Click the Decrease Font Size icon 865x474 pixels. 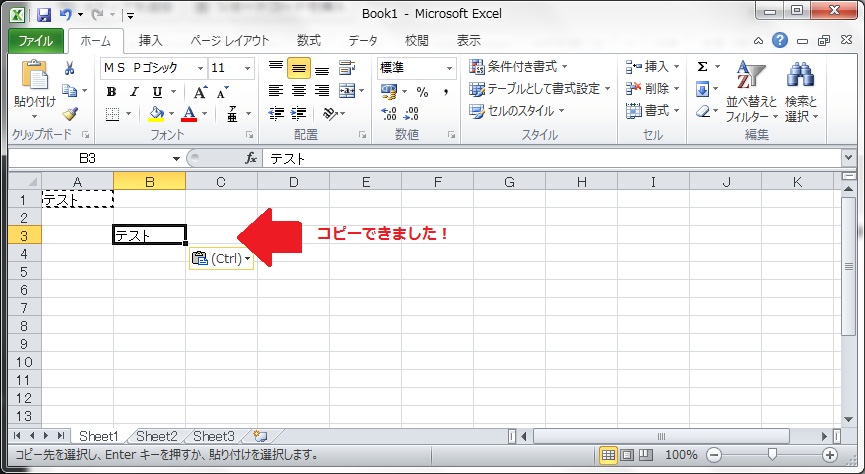coord(222,92)
